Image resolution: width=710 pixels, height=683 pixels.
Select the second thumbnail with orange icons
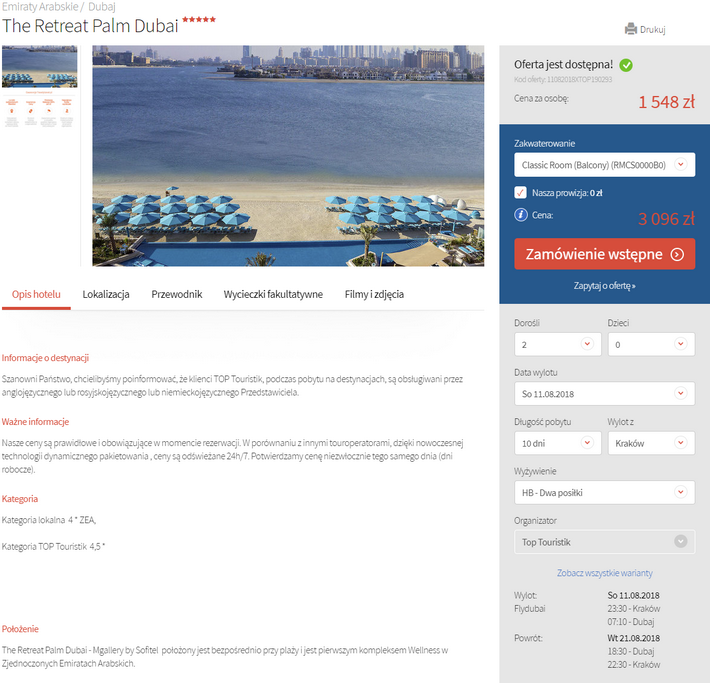(x=40, y=109)
